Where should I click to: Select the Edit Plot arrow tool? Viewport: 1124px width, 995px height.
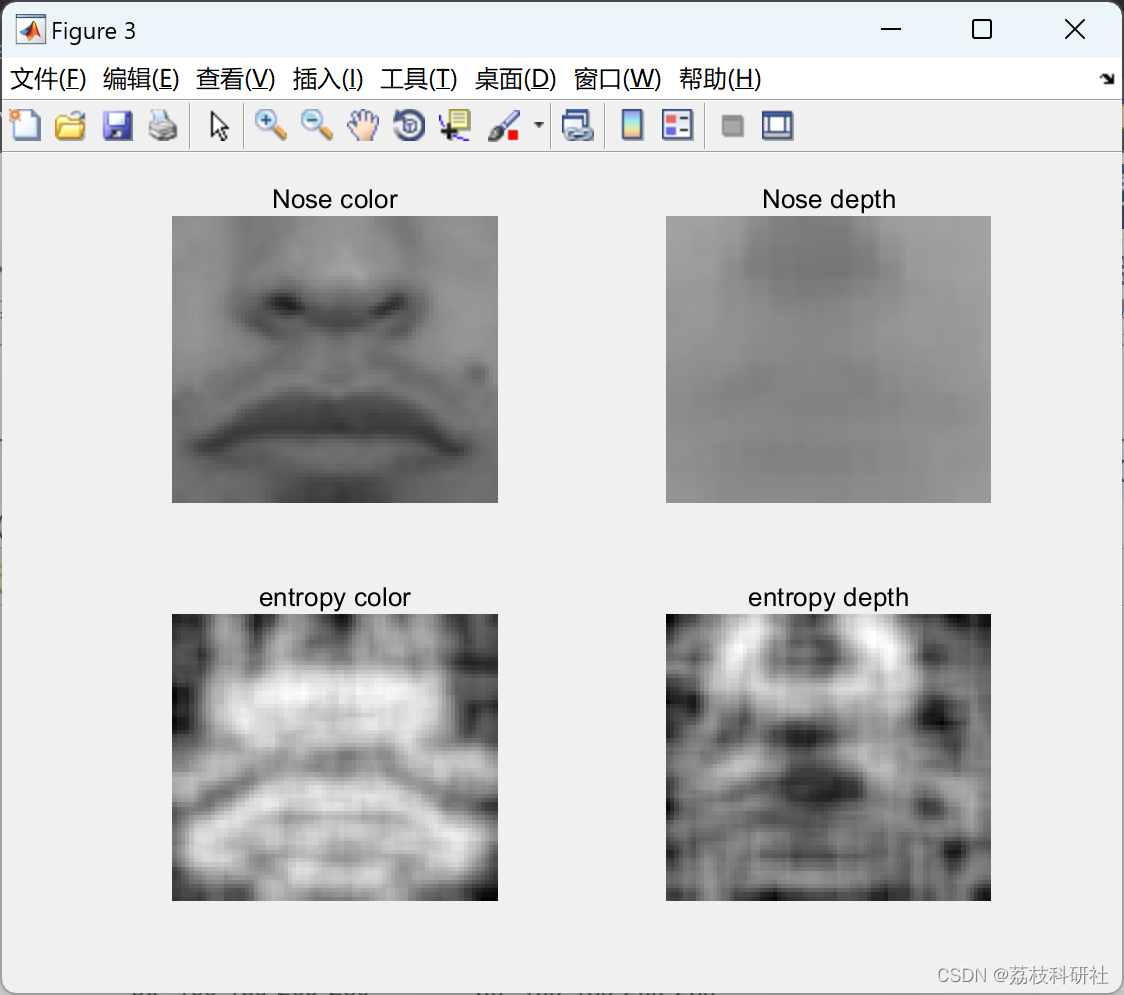(x=219, y=125)
